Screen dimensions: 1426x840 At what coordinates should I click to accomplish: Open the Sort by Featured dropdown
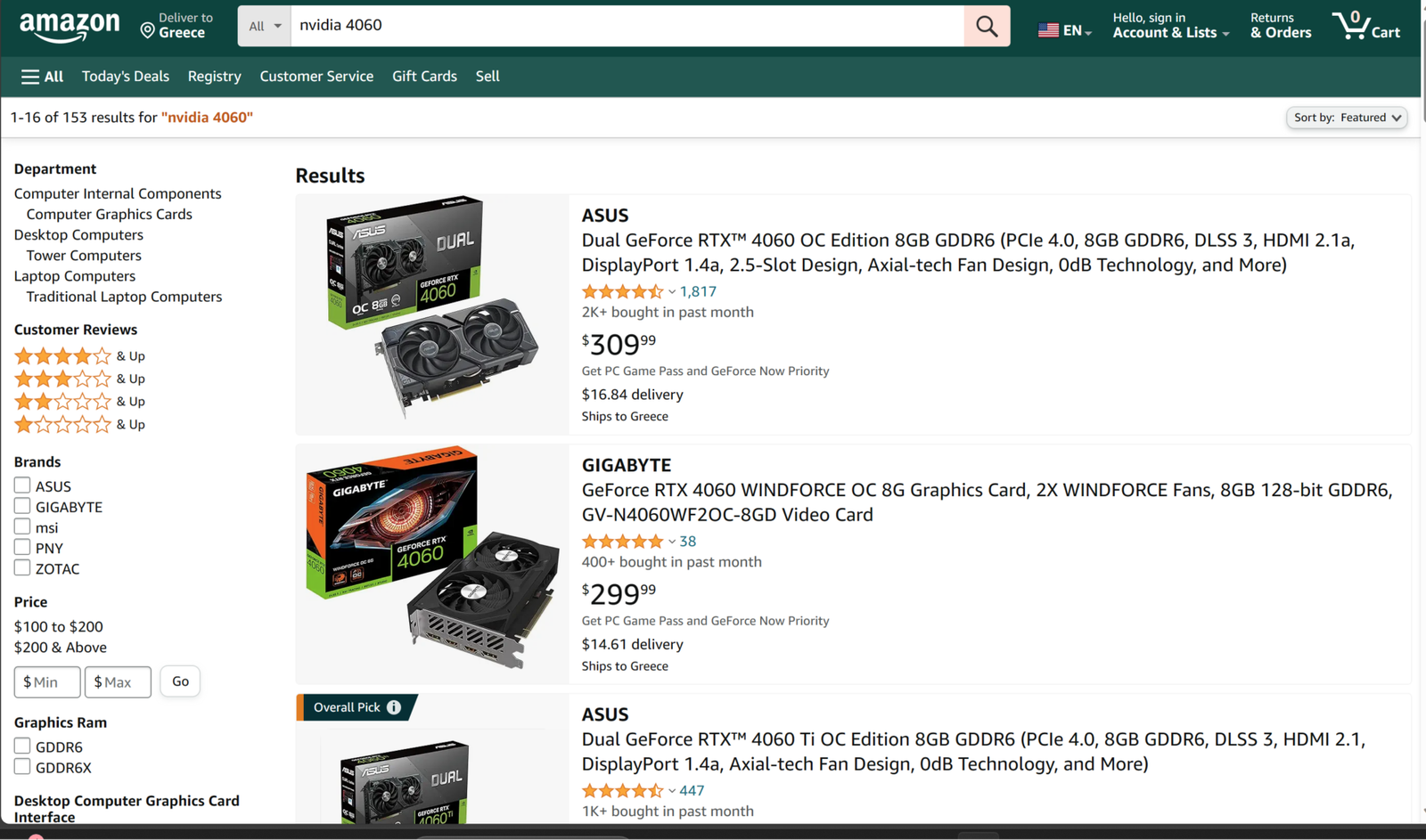click(x=1347, y=118)
